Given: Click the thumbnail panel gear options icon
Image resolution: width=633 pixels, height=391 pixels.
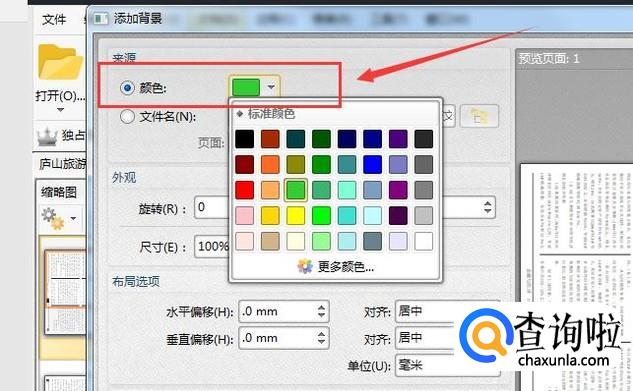Looking at the screenshot, I should [53, 218].
